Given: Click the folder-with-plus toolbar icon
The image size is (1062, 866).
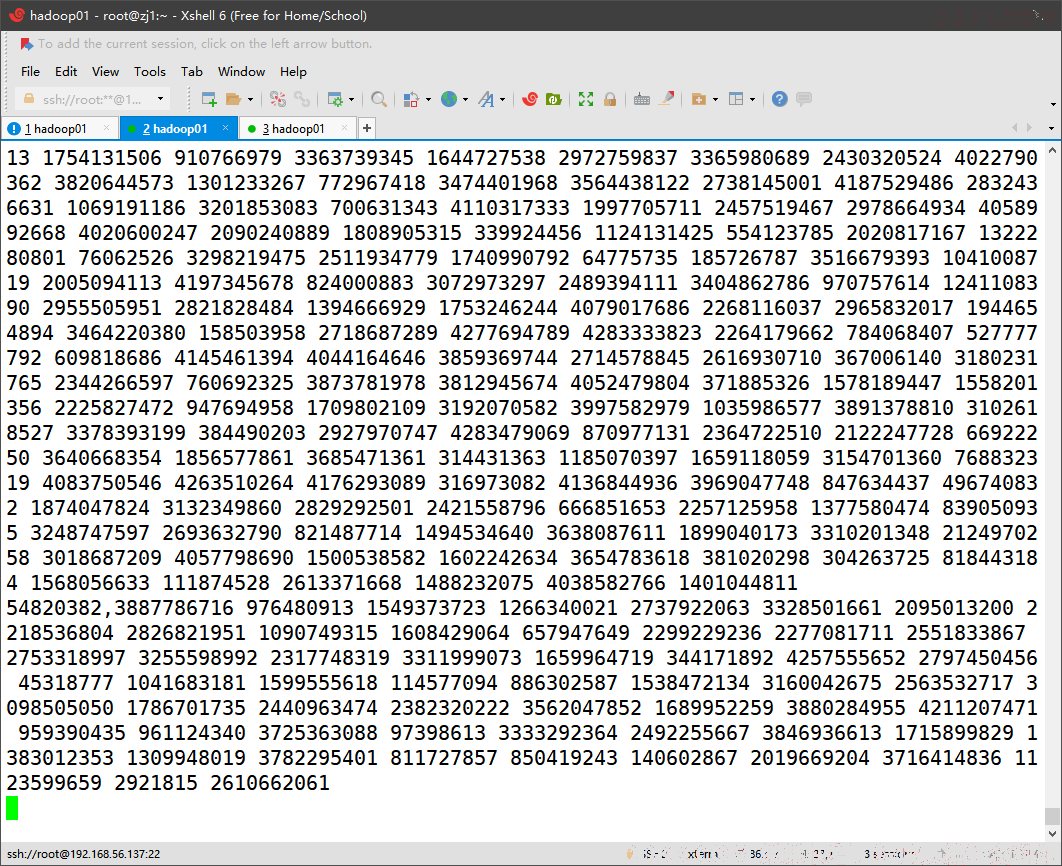Looking at the screenshot, I should pos(699,100).
